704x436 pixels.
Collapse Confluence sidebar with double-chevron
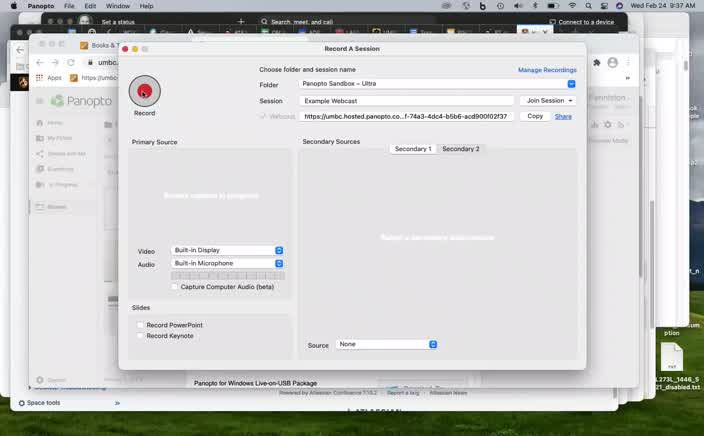(x=117, y=403)
